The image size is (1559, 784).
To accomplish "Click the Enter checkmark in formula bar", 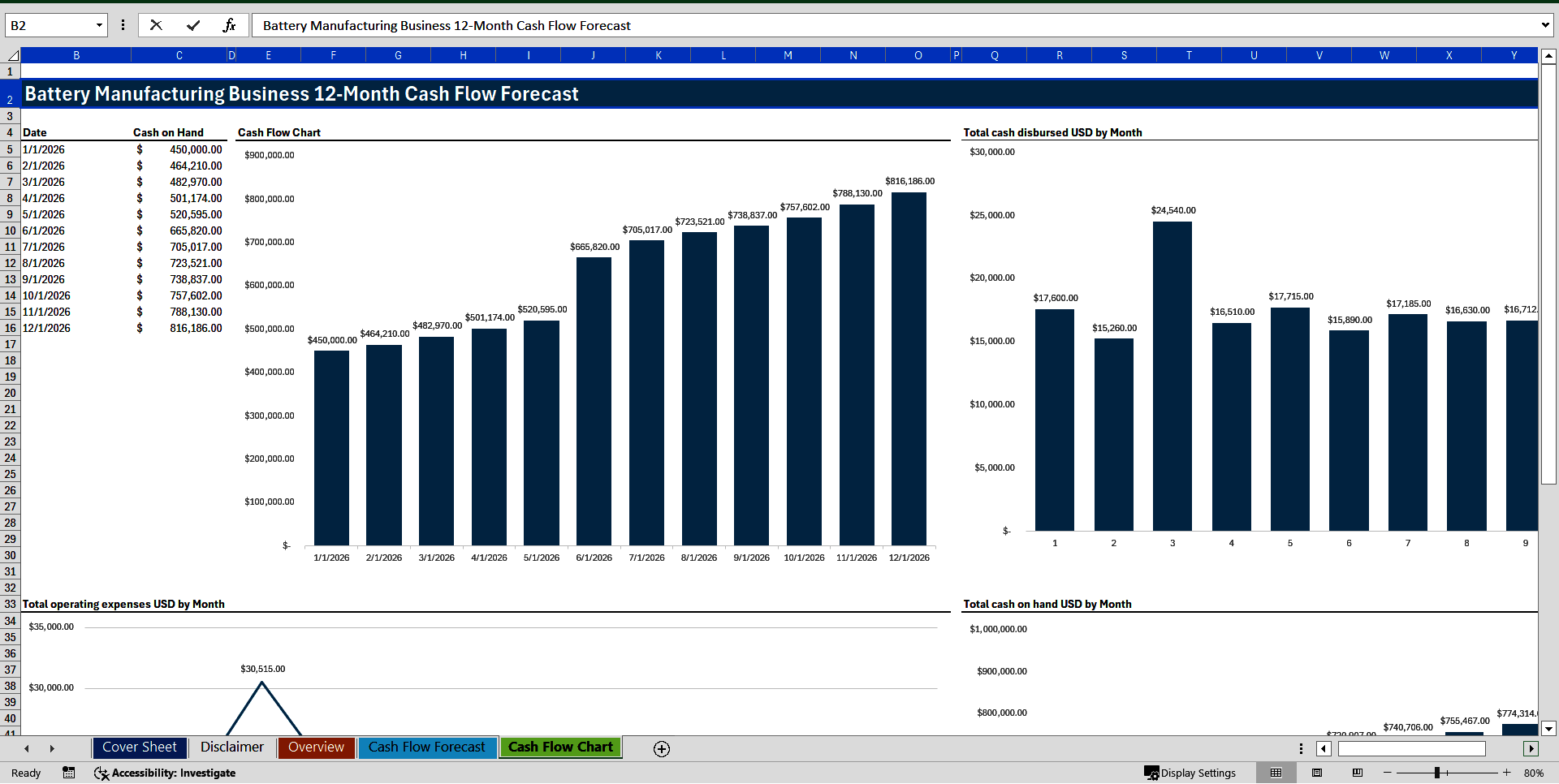I will (193, 25).
